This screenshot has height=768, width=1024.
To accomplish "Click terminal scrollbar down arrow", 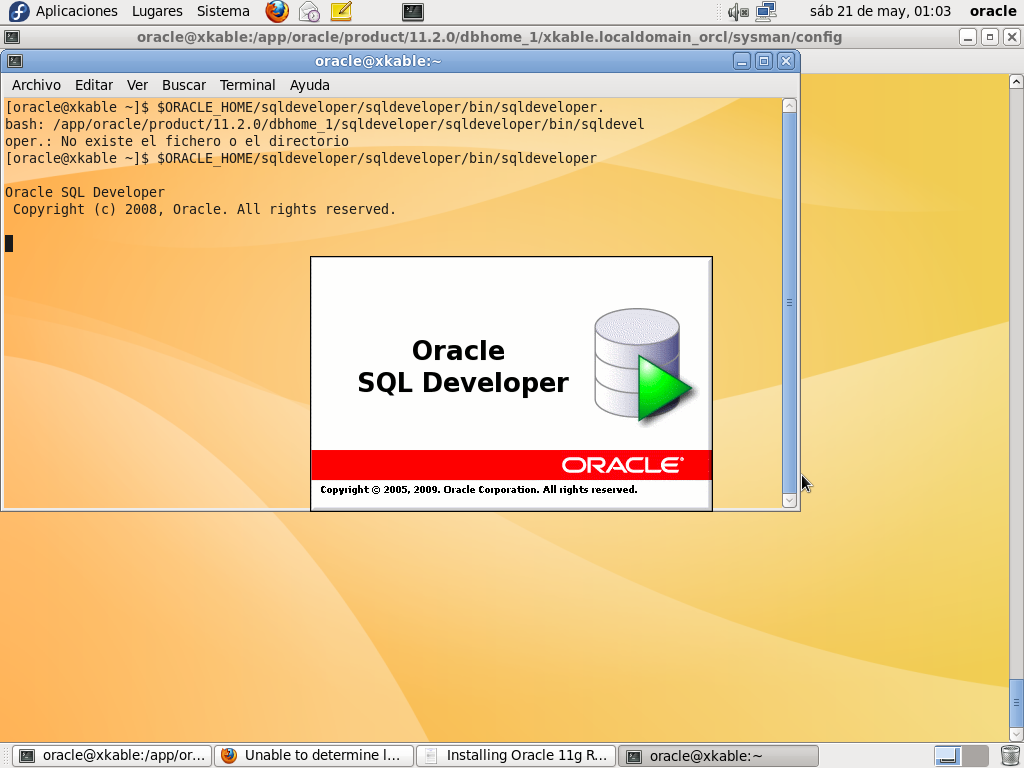I will (x=789, y=501).
